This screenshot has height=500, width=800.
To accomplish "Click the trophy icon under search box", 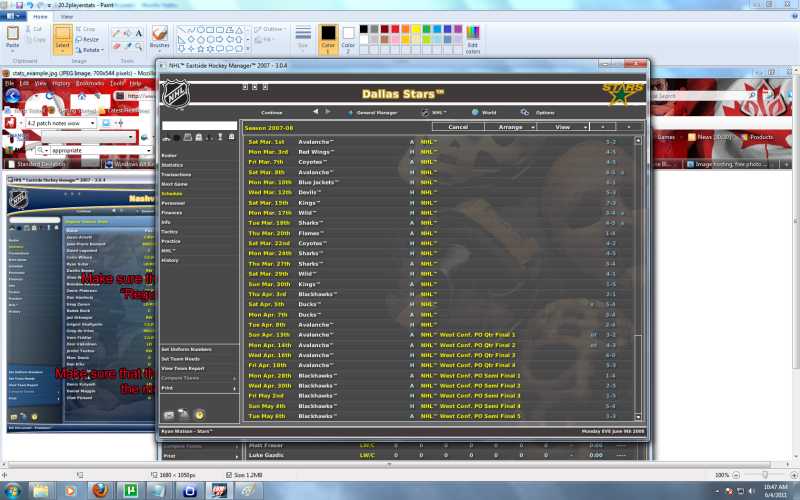I will (220, 137).
